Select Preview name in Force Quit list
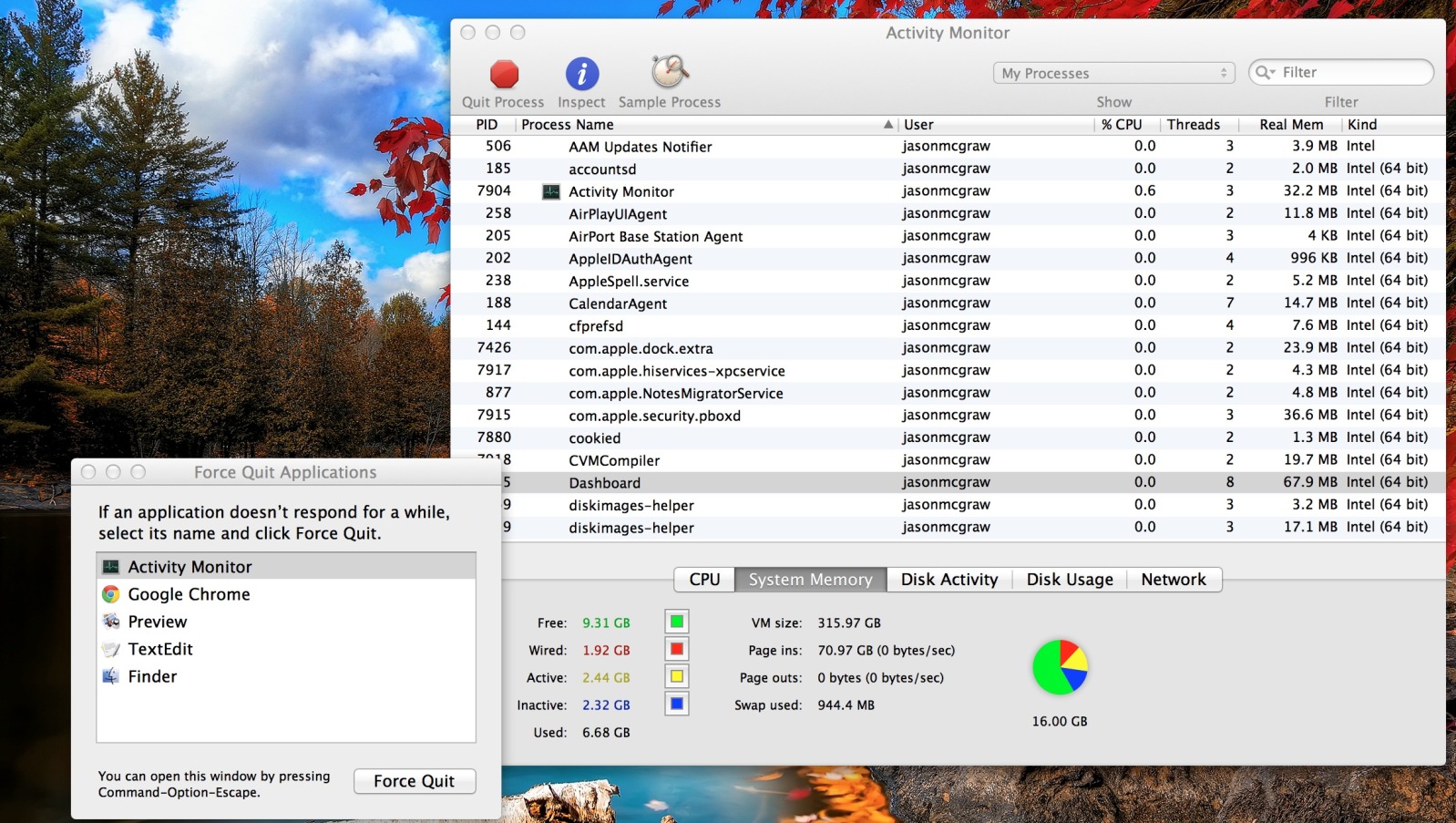This screenshot has height=823, width=1456. (157, 622)
